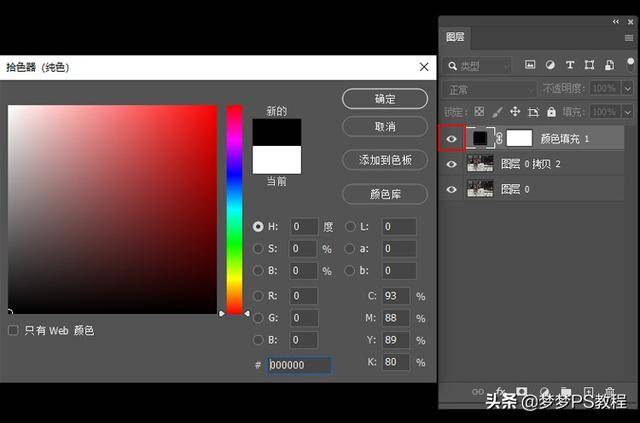Viewport: 640px width, 423px height.
Task: Filter layers by smart object icon
Action: [x=609, y=65]
